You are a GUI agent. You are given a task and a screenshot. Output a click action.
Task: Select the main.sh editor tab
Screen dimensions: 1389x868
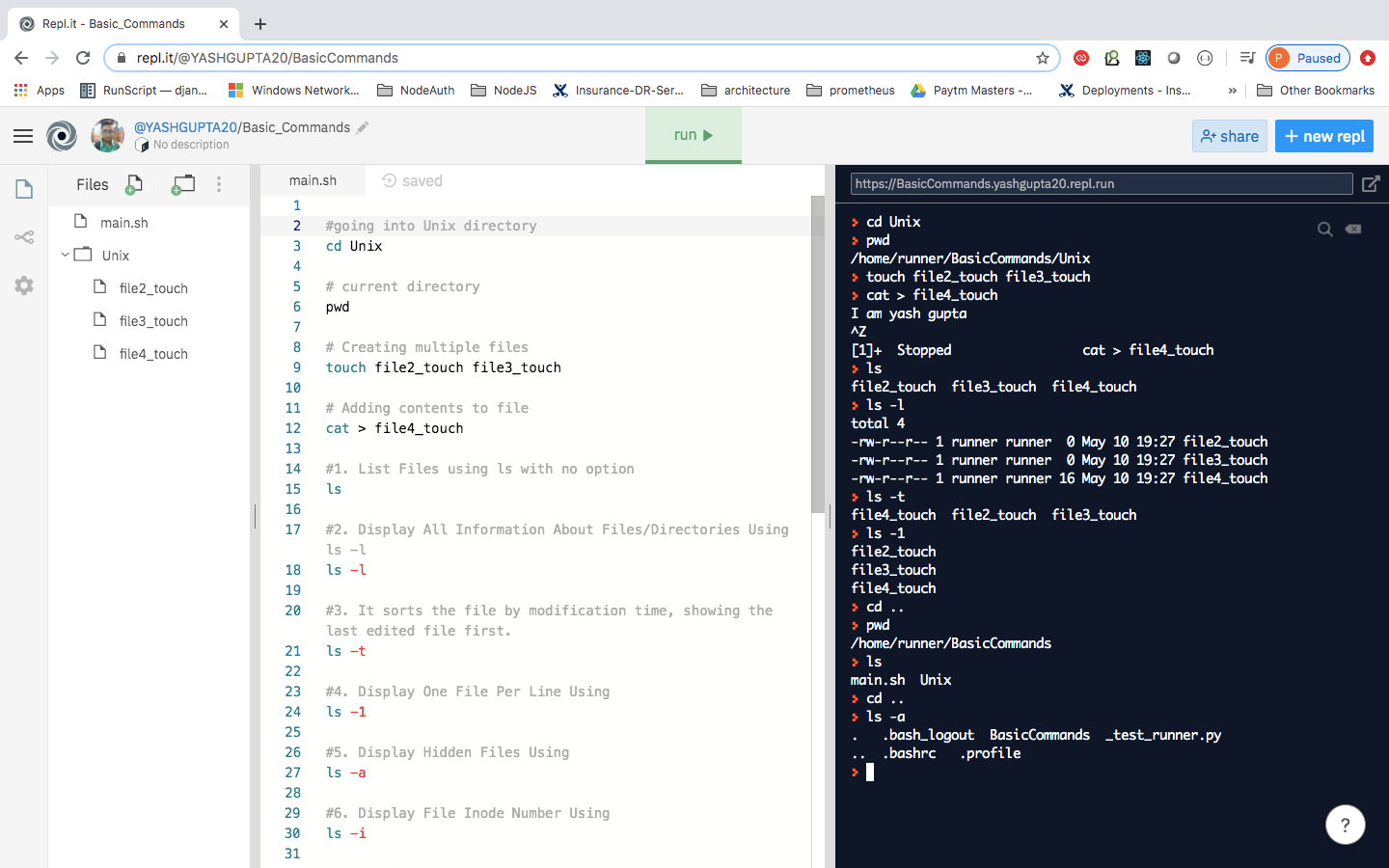(313, 180)
